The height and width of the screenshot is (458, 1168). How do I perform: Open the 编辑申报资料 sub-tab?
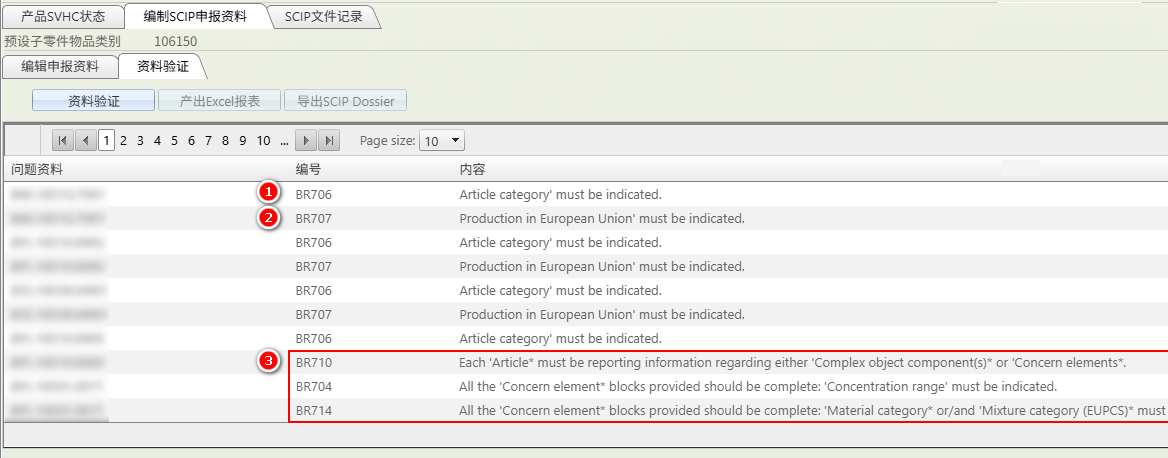click(x=60, y=67)
